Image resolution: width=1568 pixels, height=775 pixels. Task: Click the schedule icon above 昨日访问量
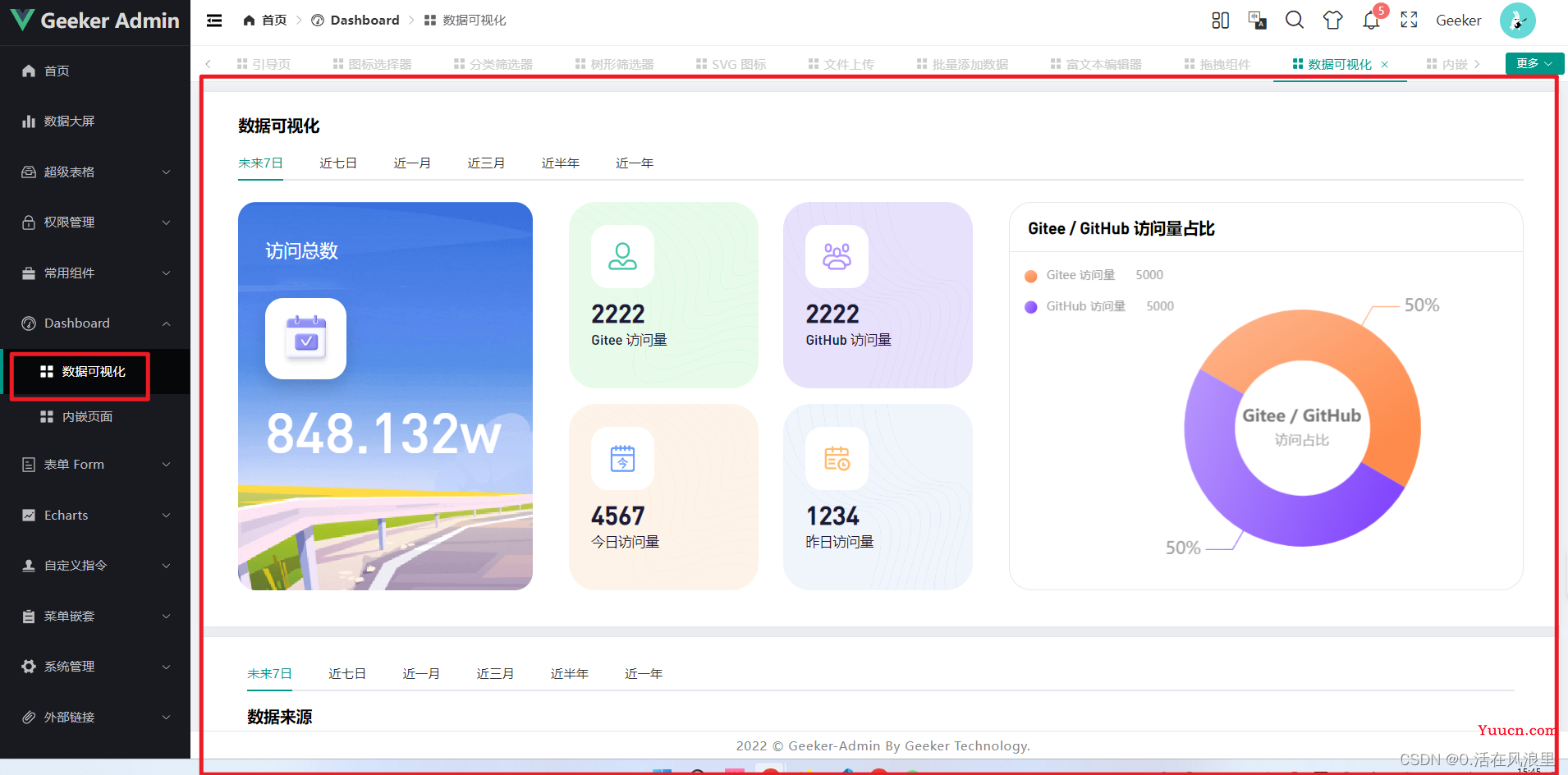[x=837, y=458]
